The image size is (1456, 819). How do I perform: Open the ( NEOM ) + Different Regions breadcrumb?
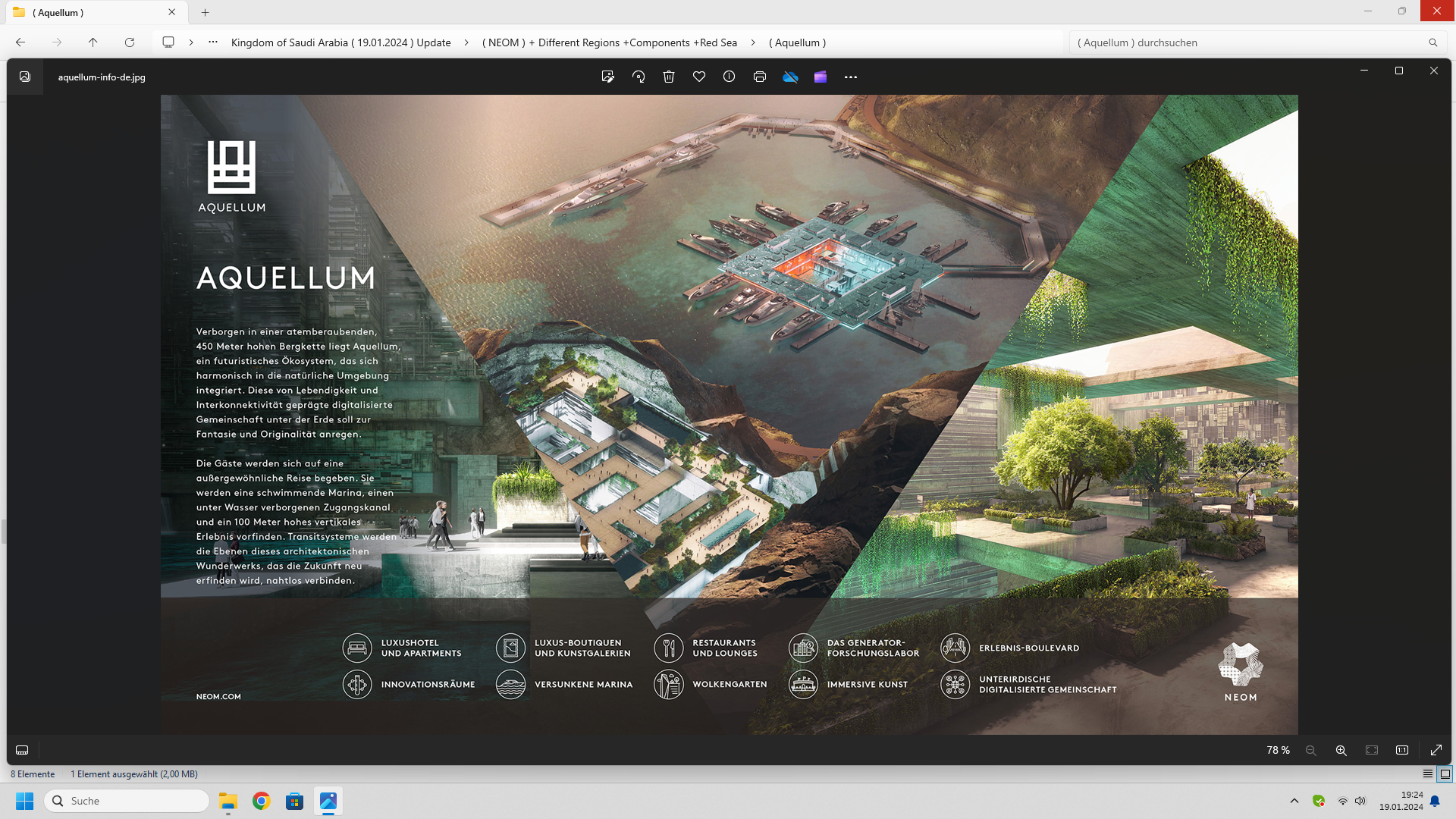(610, 42)
